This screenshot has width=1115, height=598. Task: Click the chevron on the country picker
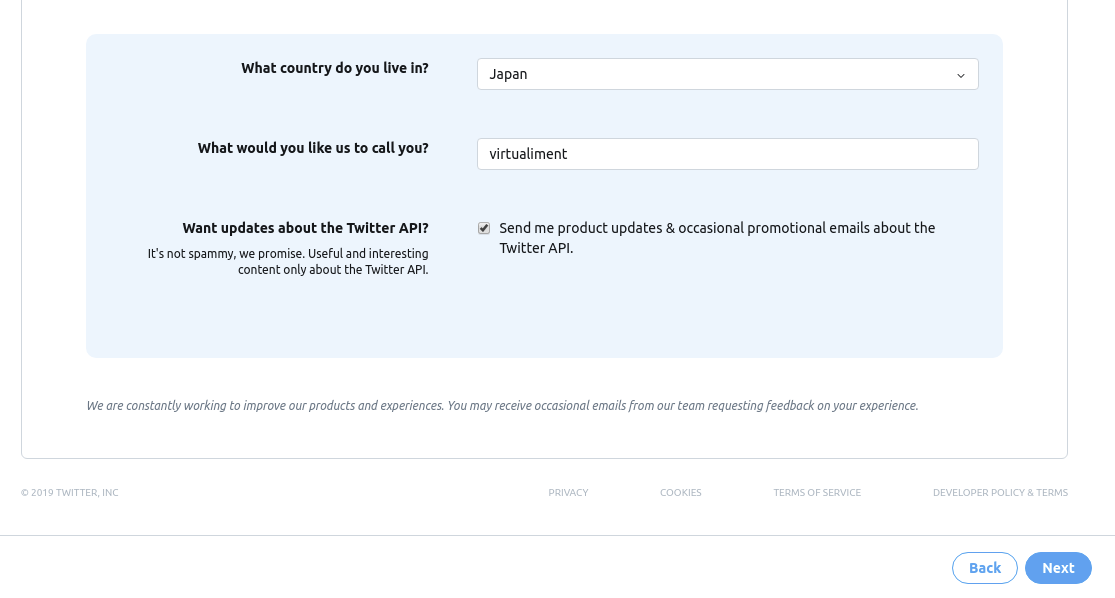[961, 73]
